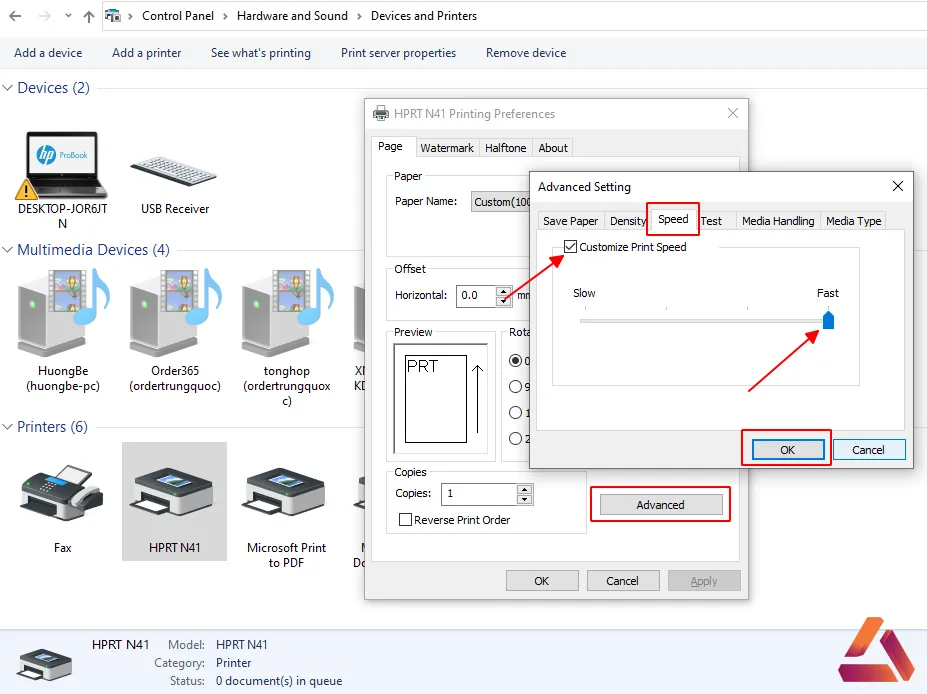The width and height of the screenshot is (927, 694).
Task: Select the Fax printer icon
Action: [62, 493]
